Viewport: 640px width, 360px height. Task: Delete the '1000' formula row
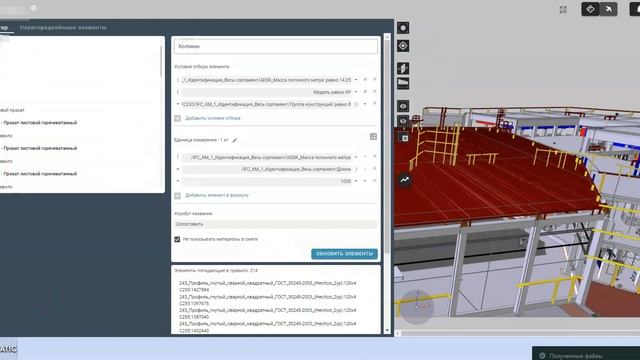[374, 181]
